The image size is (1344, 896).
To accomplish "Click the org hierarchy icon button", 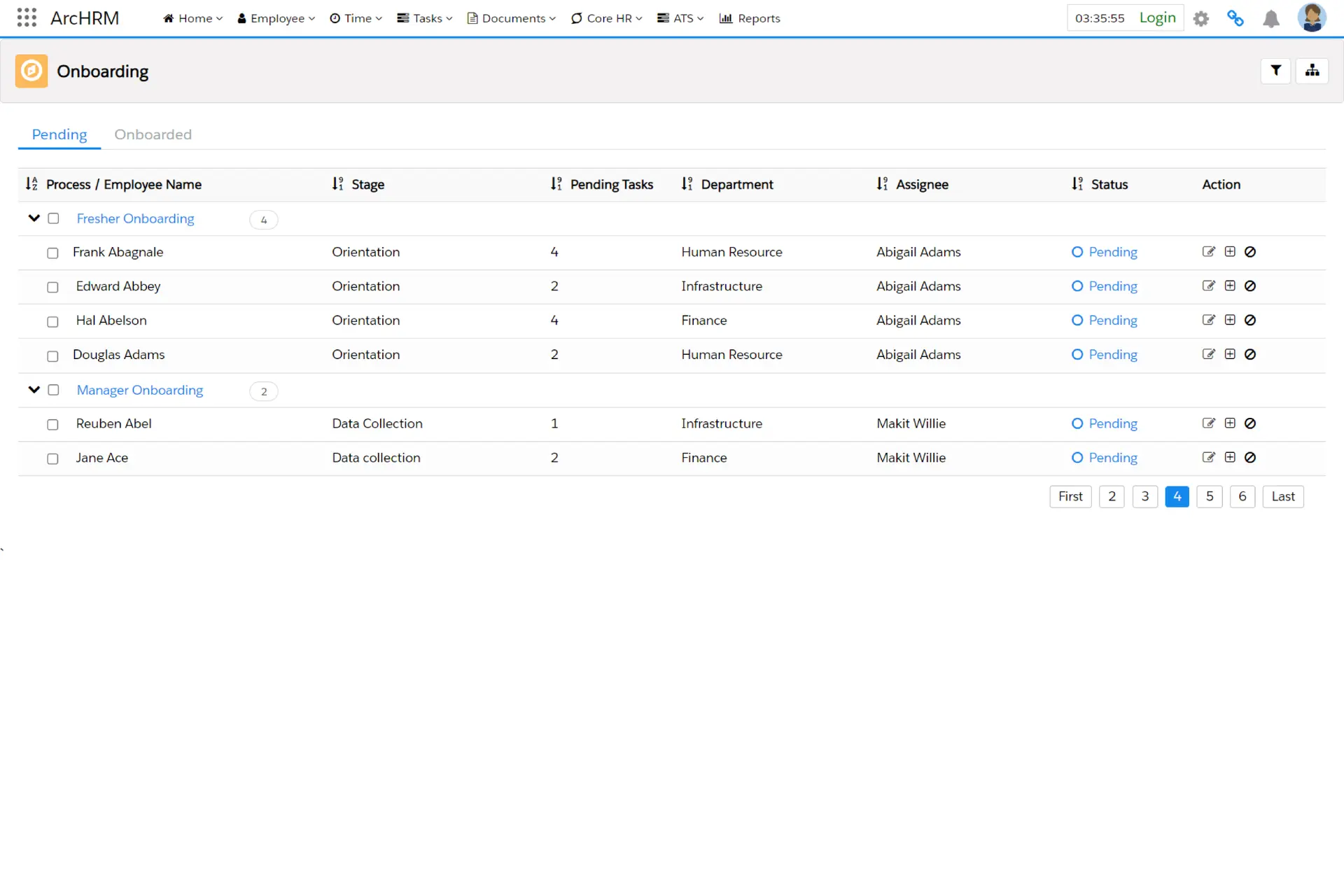I will coord(1312,71).
